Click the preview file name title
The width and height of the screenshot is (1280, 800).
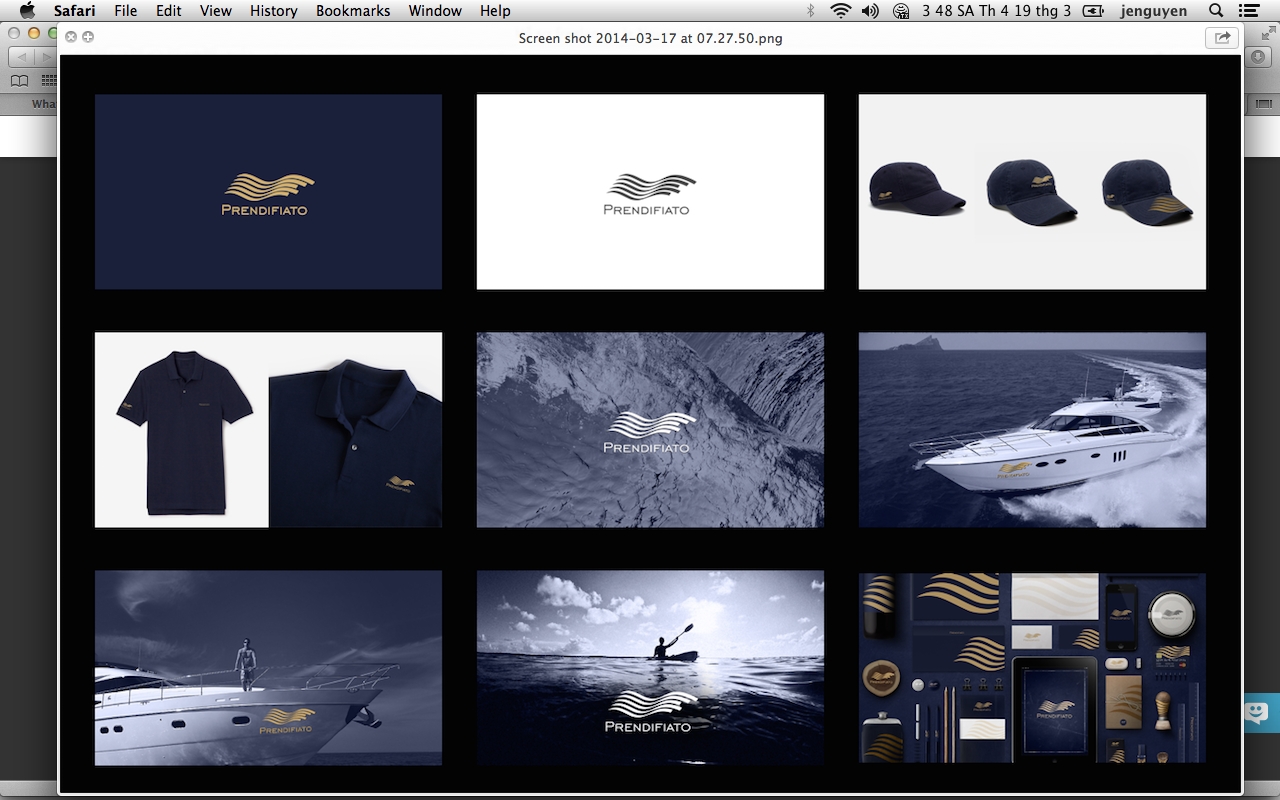[650, 38]
